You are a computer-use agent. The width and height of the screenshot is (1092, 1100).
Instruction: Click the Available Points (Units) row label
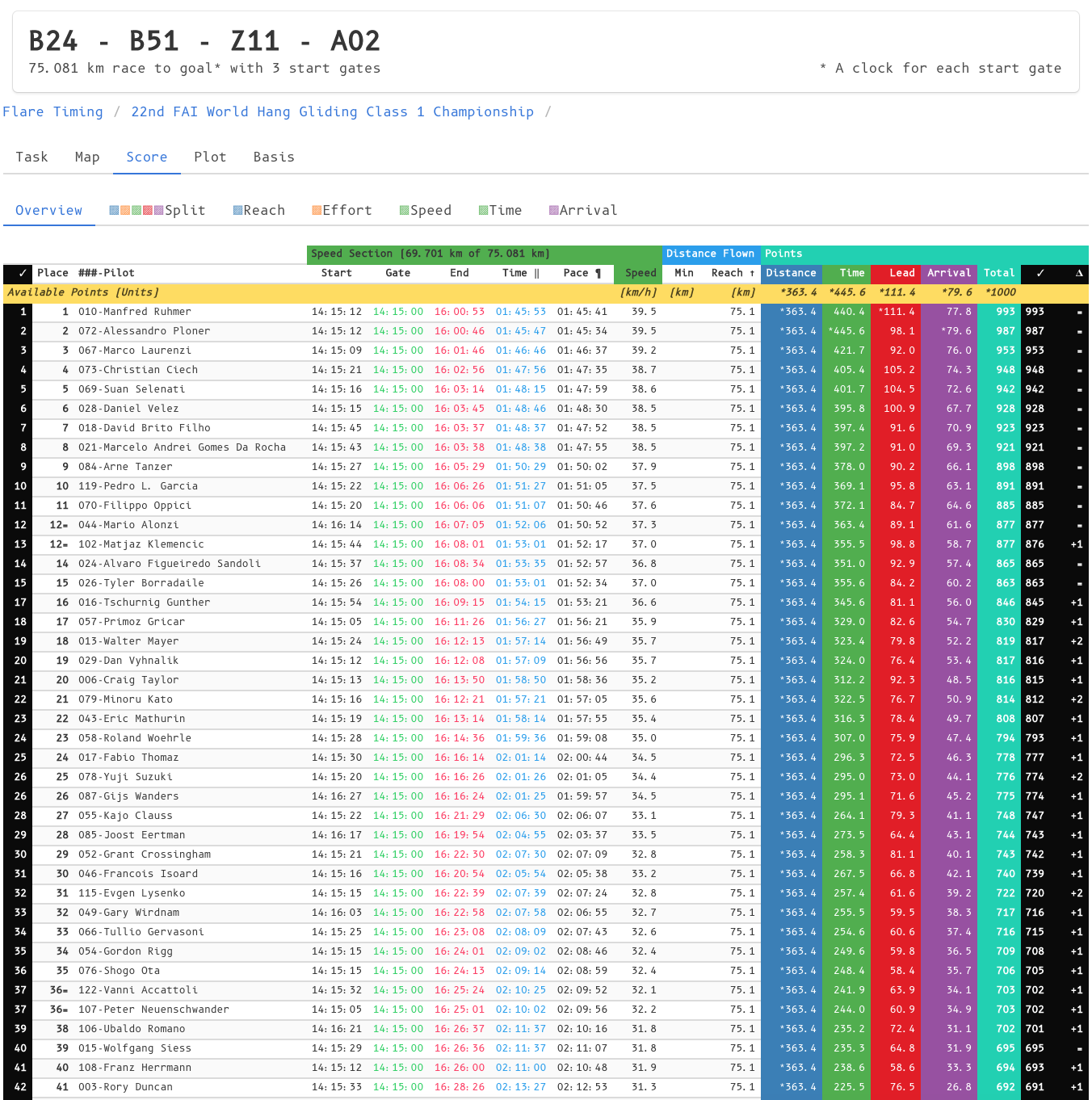[x=83, y=292]
